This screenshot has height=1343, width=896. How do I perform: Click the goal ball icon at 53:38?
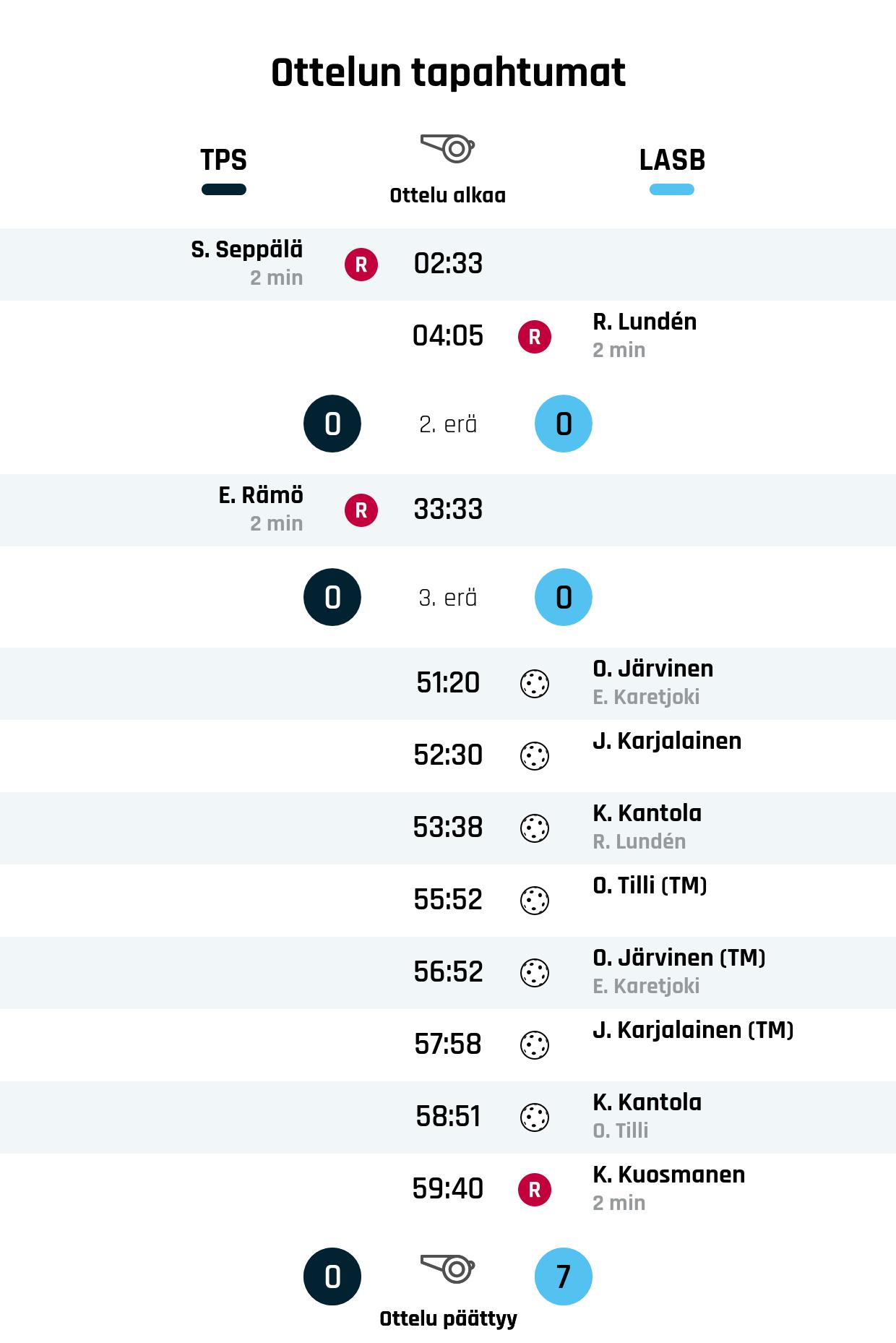pos(535,828)
